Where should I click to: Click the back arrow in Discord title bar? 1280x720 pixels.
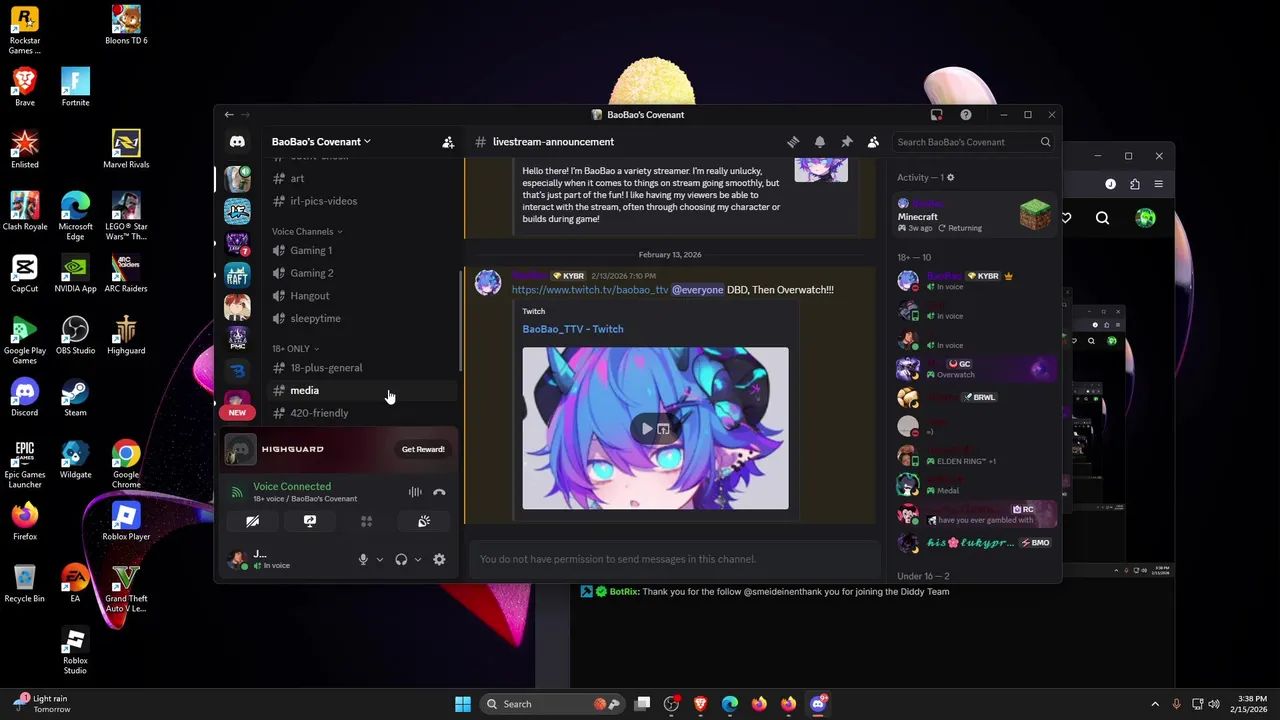click(229, 115)
